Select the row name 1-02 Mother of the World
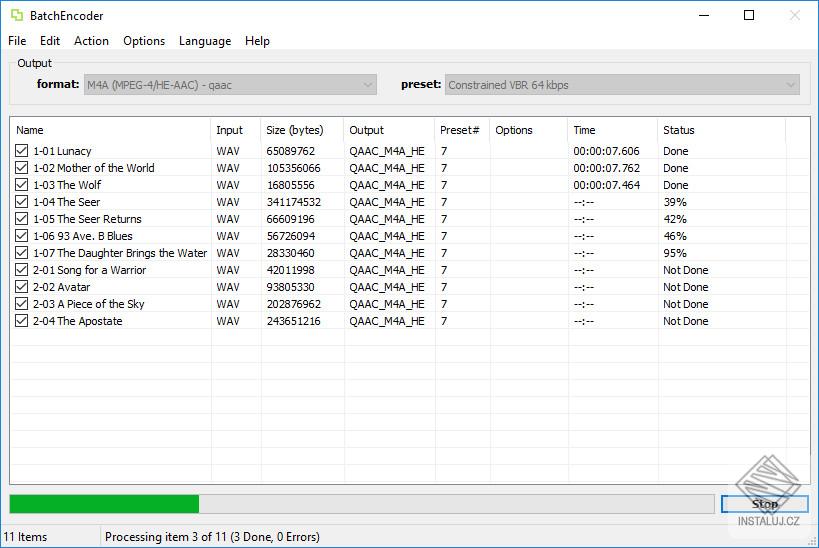 (94, 168)
